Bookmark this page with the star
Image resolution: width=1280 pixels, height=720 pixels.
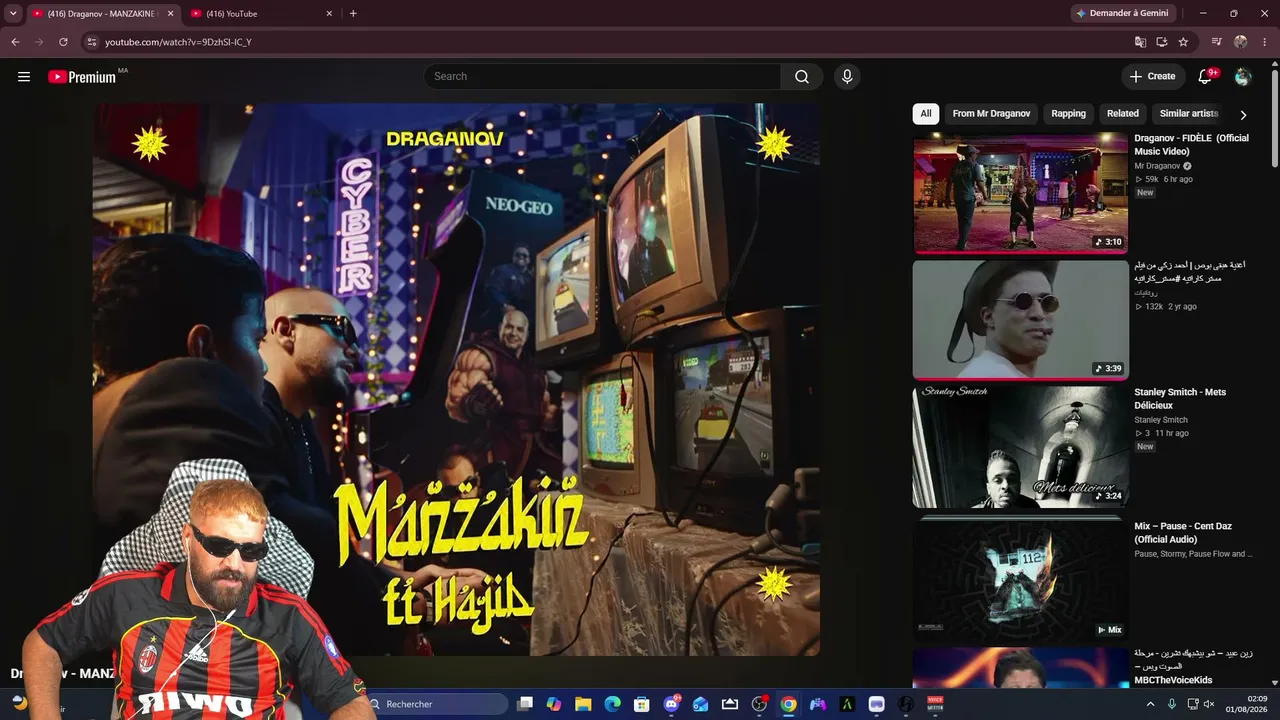coord(1183,42)
